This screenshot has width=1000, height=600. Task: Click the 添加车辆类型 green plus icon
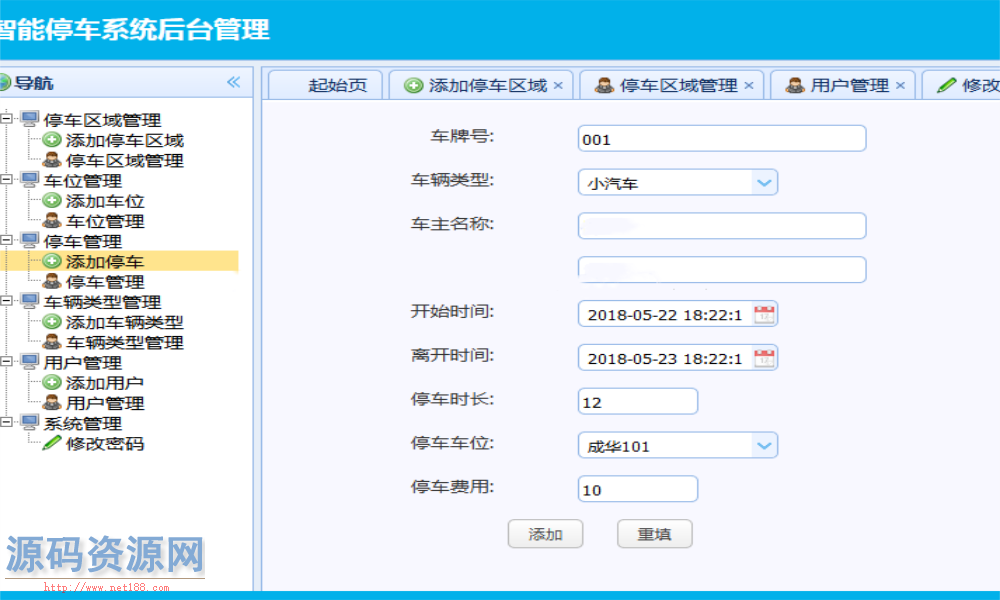coord(52,321)
